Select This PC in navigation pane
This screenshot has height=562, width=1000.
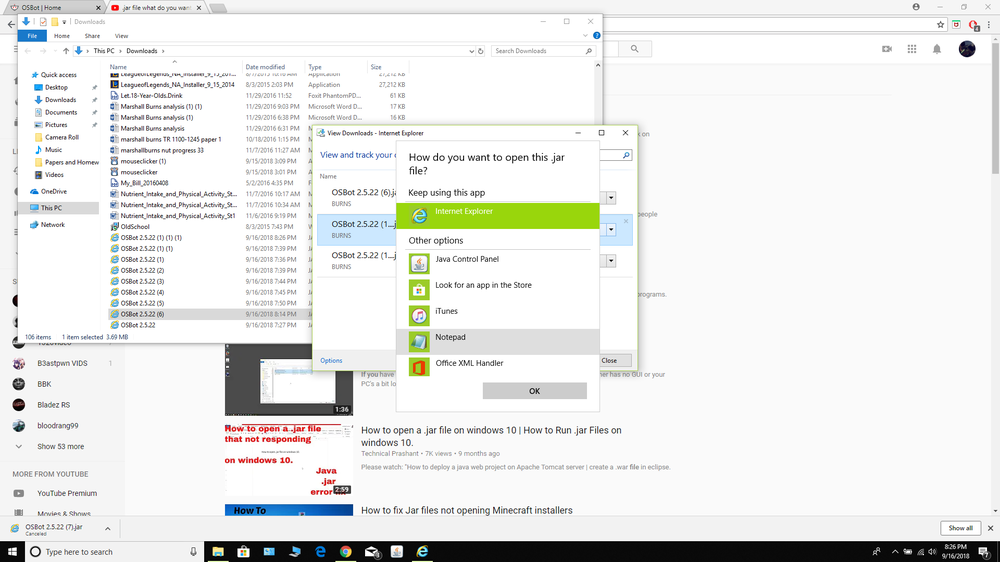pyautogui.click(x=51, y=208)
